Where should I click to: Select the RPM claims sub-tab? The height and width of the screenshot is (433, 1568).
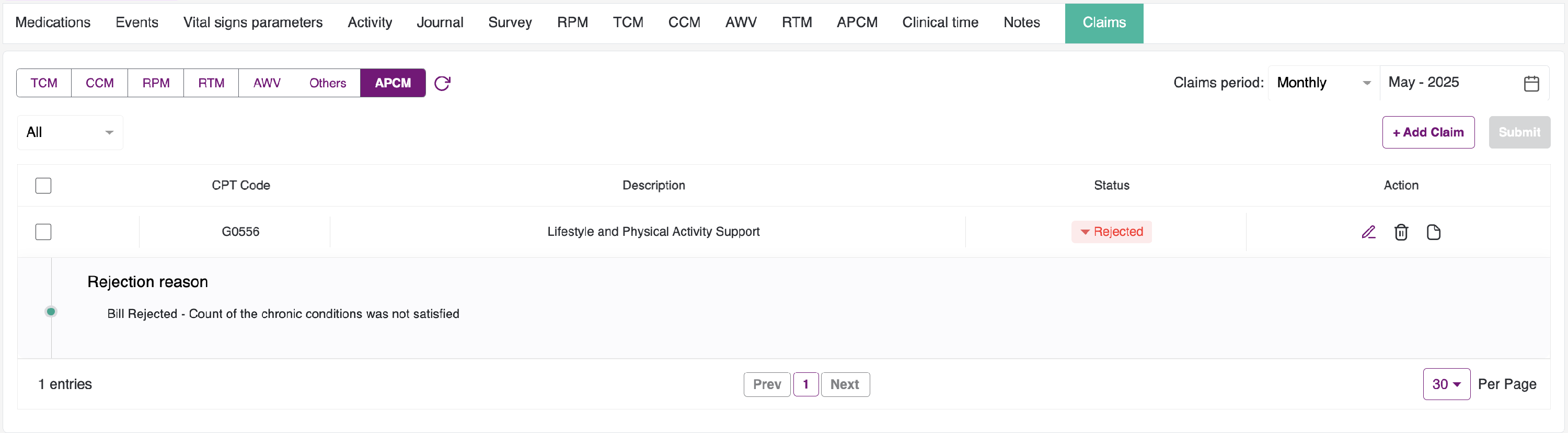coord(156,83)
